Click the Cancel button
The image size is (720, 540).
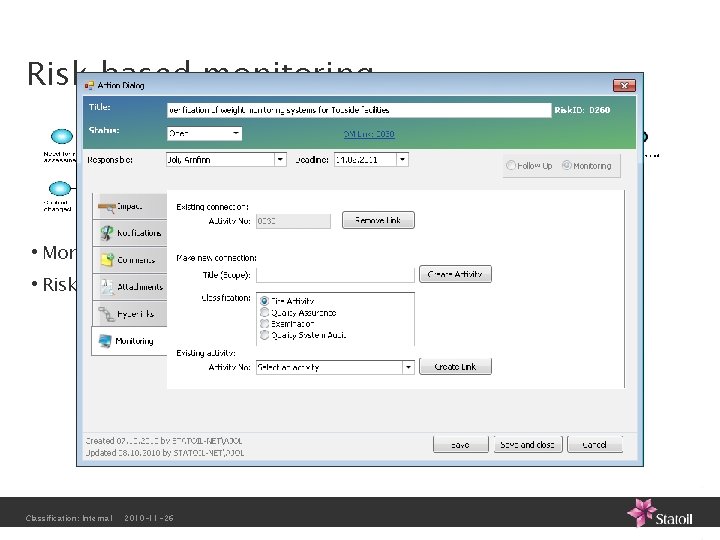[595, 444]
